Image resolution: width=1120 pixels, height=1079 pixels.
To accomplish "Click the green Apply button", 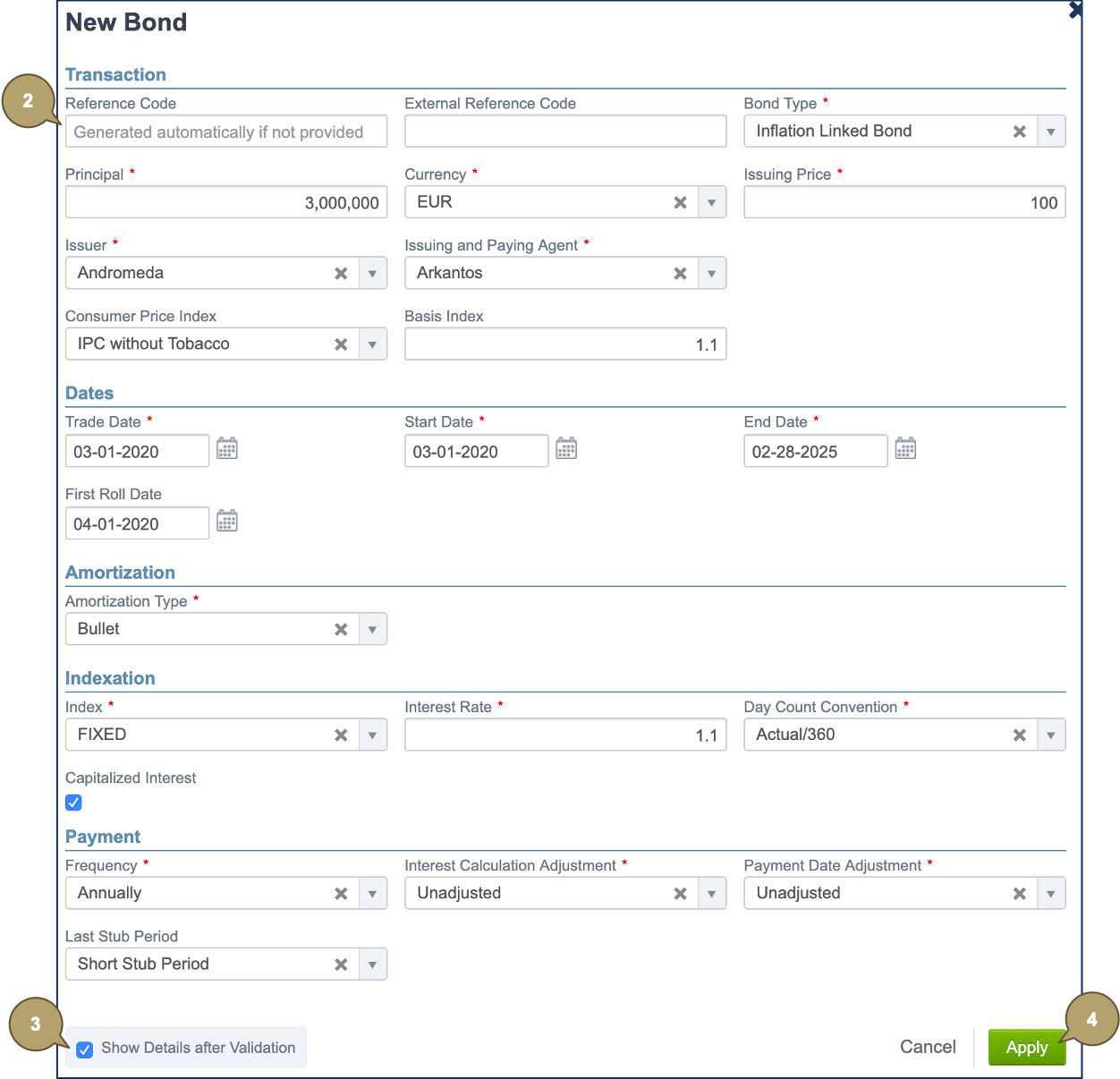I will coord(1026,1048).
